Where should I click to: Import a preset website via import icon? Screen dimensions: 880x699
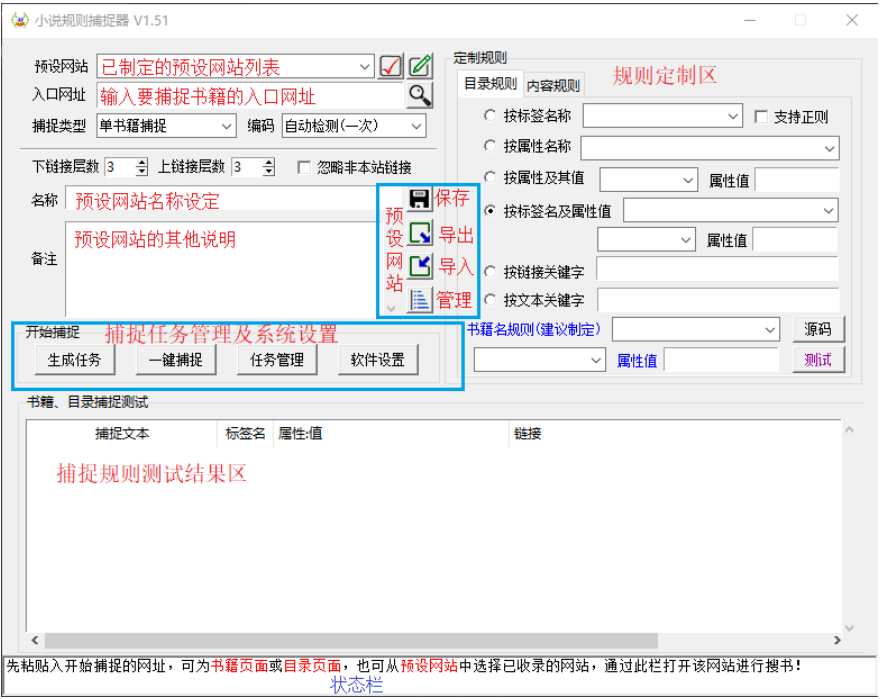[420, 266]
